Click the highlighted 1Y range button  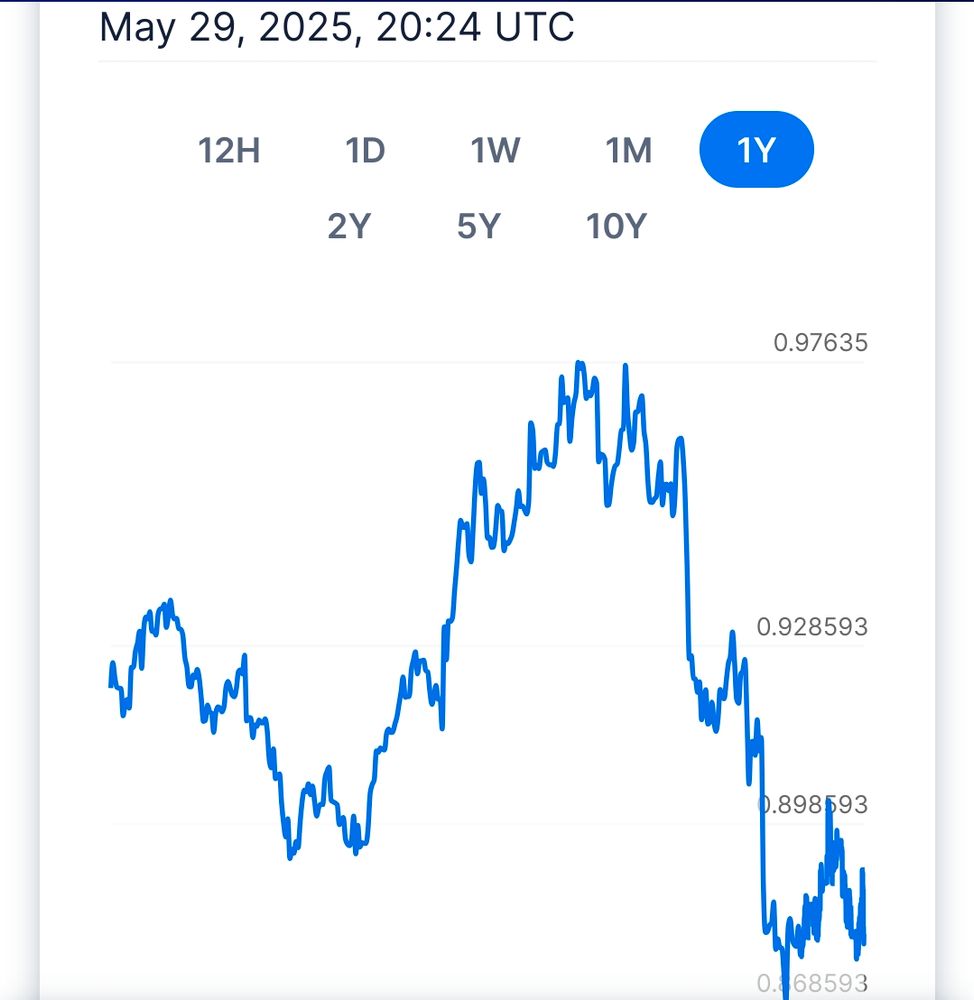pyautogui.click(x=756, y=151)
